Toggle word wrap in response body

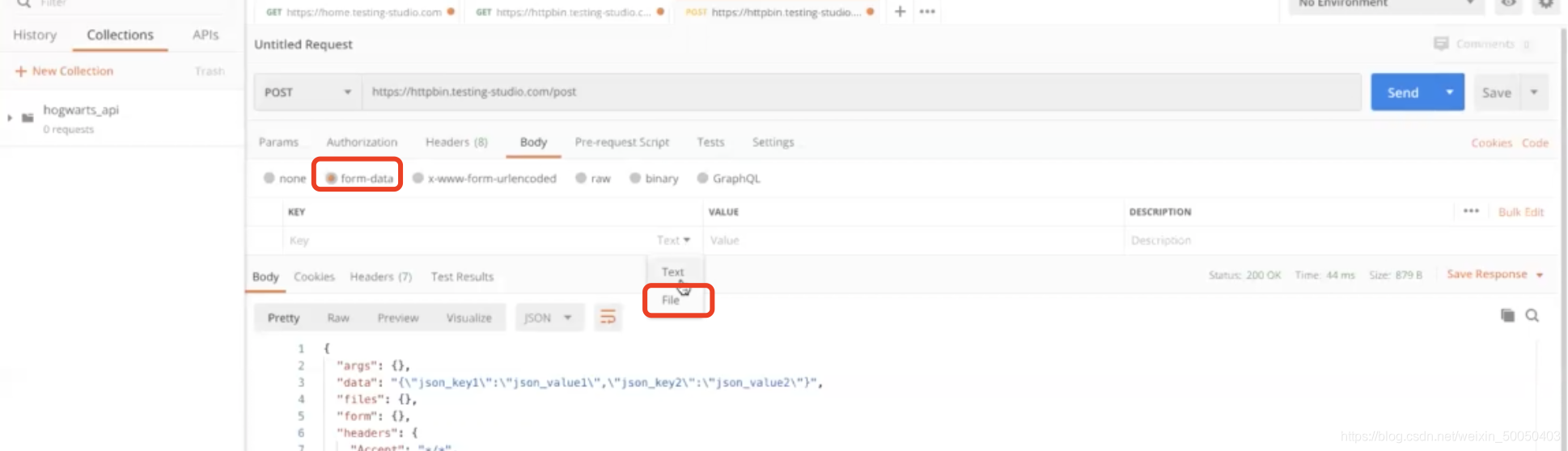pos(608,318)
